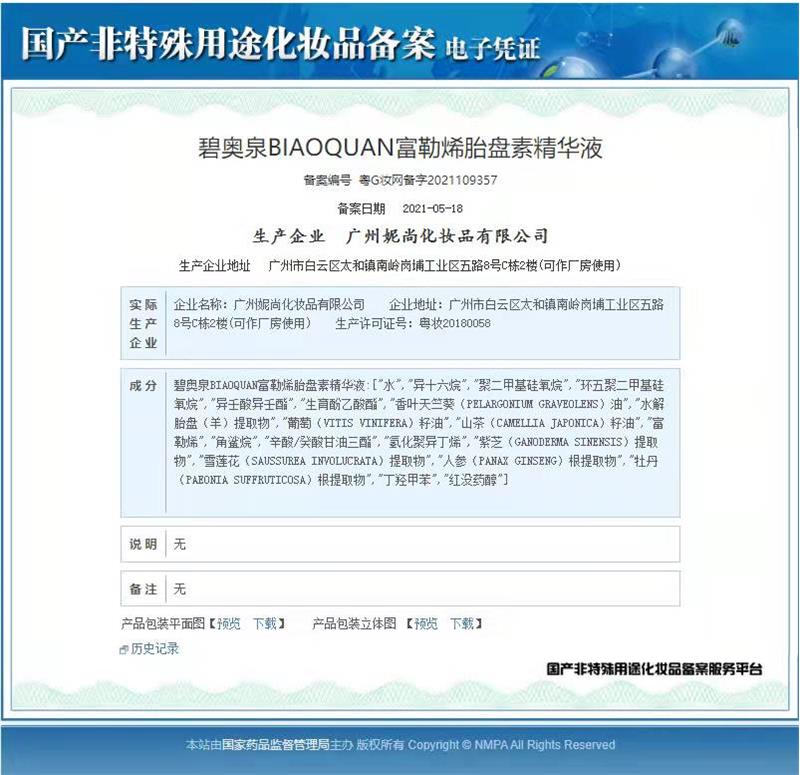
Task: Click the 电子凭证 banner text
Action: (x=492, y=48)
